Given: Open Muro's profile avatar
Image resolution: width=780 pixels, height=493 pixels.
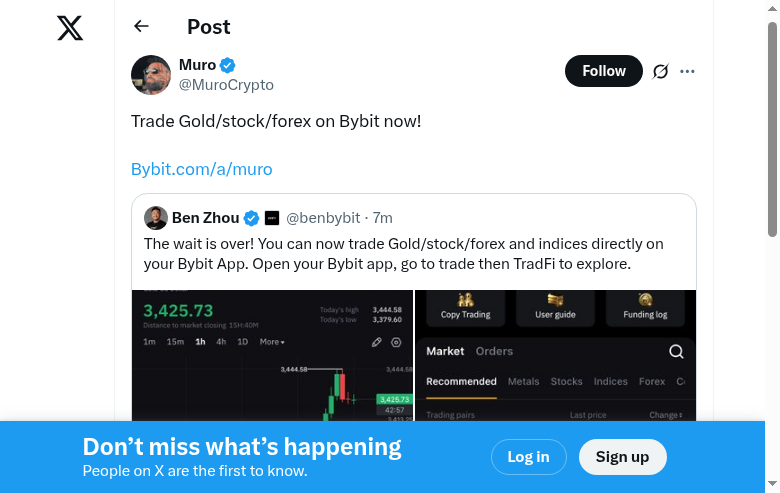Looking at the screenshot, I should coord(151,75).
